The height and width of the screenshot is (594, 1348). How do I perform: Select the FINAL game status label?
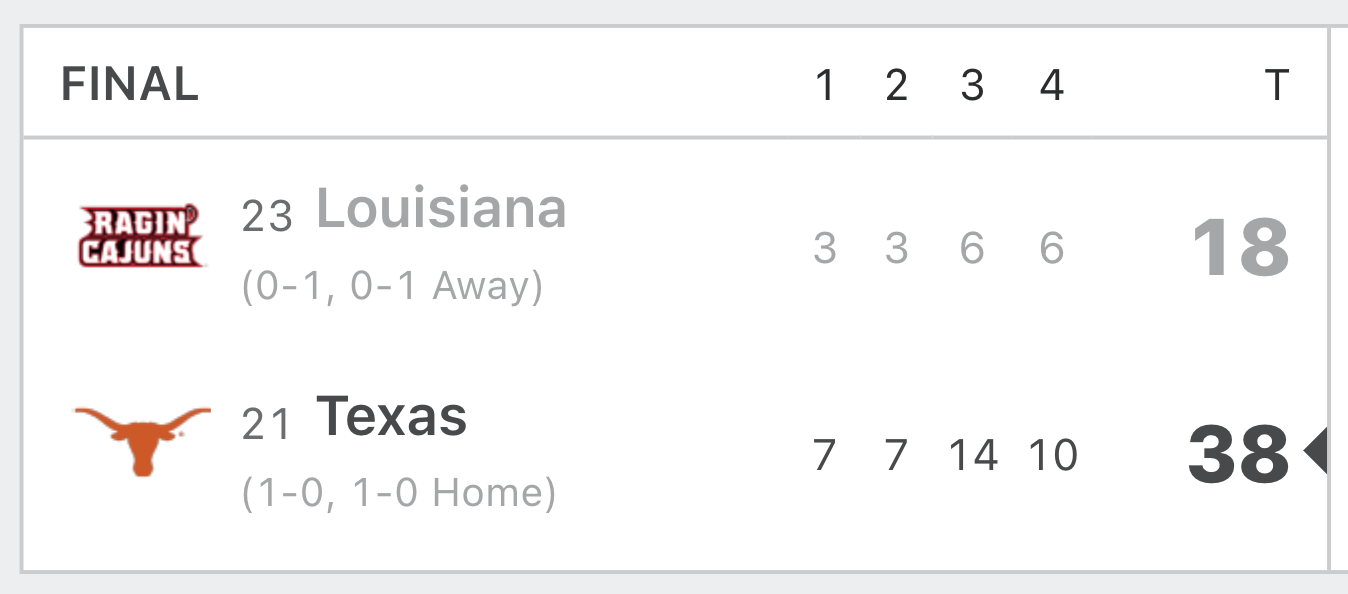point(130,84)
